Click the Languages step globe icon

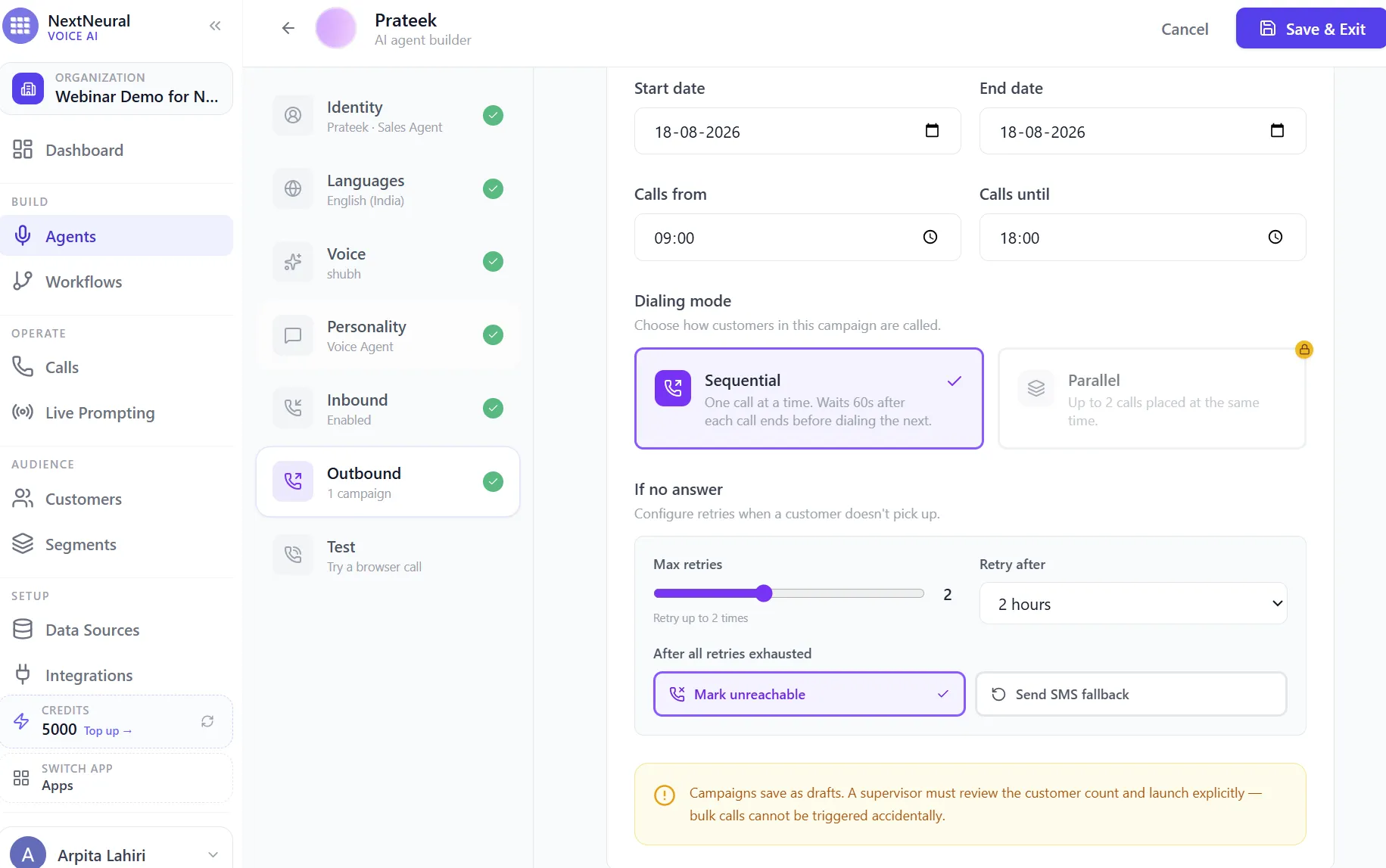click(x=293, y=188)
